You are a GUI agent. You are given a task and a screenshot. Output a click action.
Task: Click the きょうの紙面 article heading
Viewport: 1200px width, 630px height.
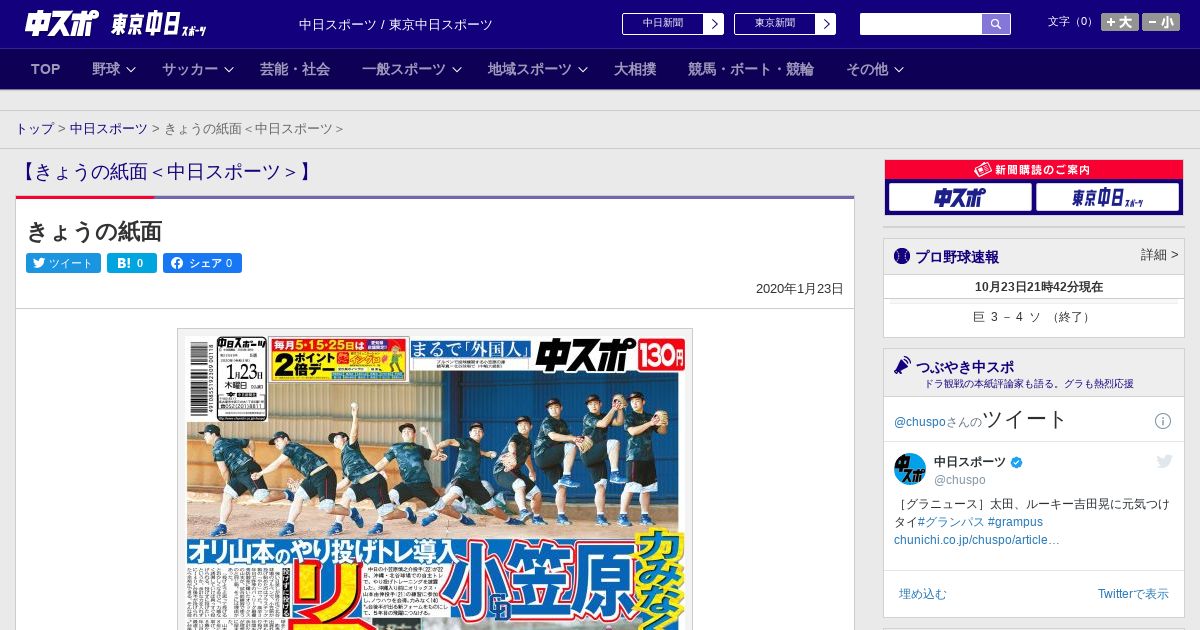94,231
